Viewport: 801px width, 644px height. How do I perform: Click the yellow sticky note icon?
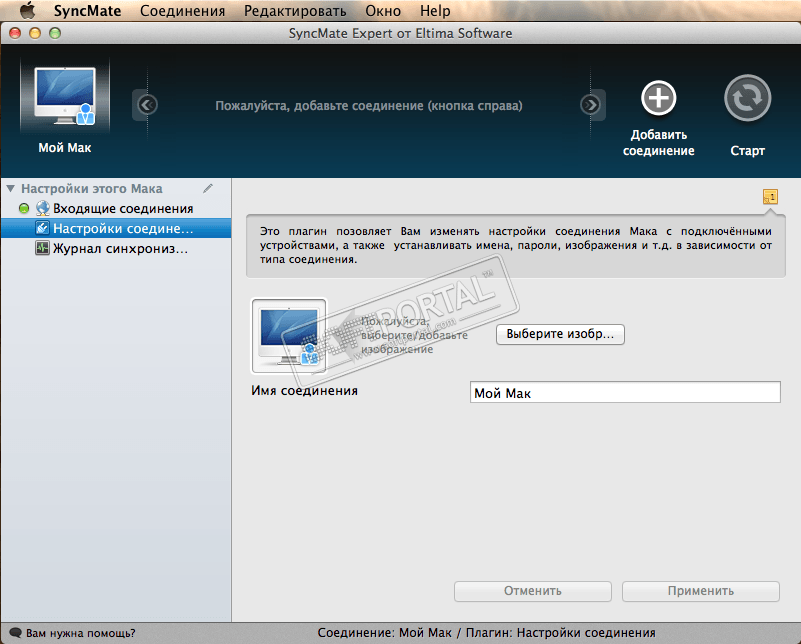(x=770, y=197)
